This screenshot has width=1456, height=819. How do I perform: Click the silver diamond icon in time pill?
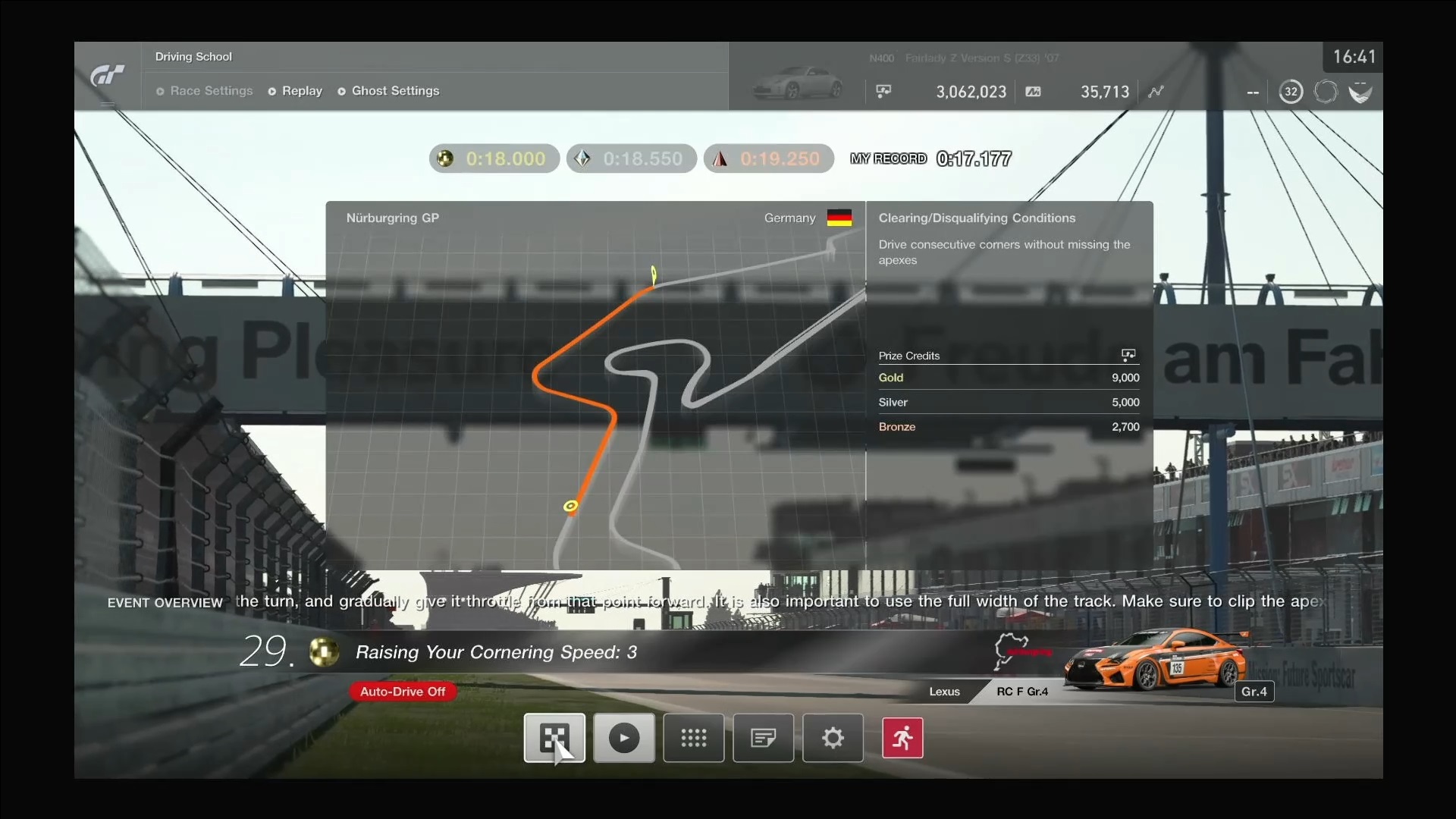coord(582,158)
